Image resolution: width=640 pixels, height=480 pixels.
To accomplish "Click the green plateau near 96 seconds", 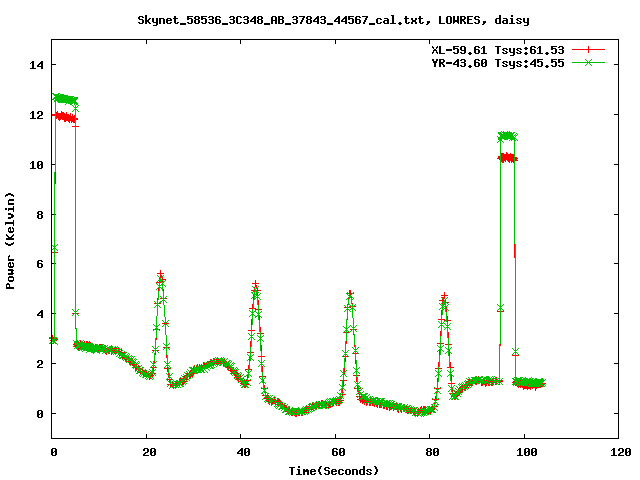I will coord(507,136).
